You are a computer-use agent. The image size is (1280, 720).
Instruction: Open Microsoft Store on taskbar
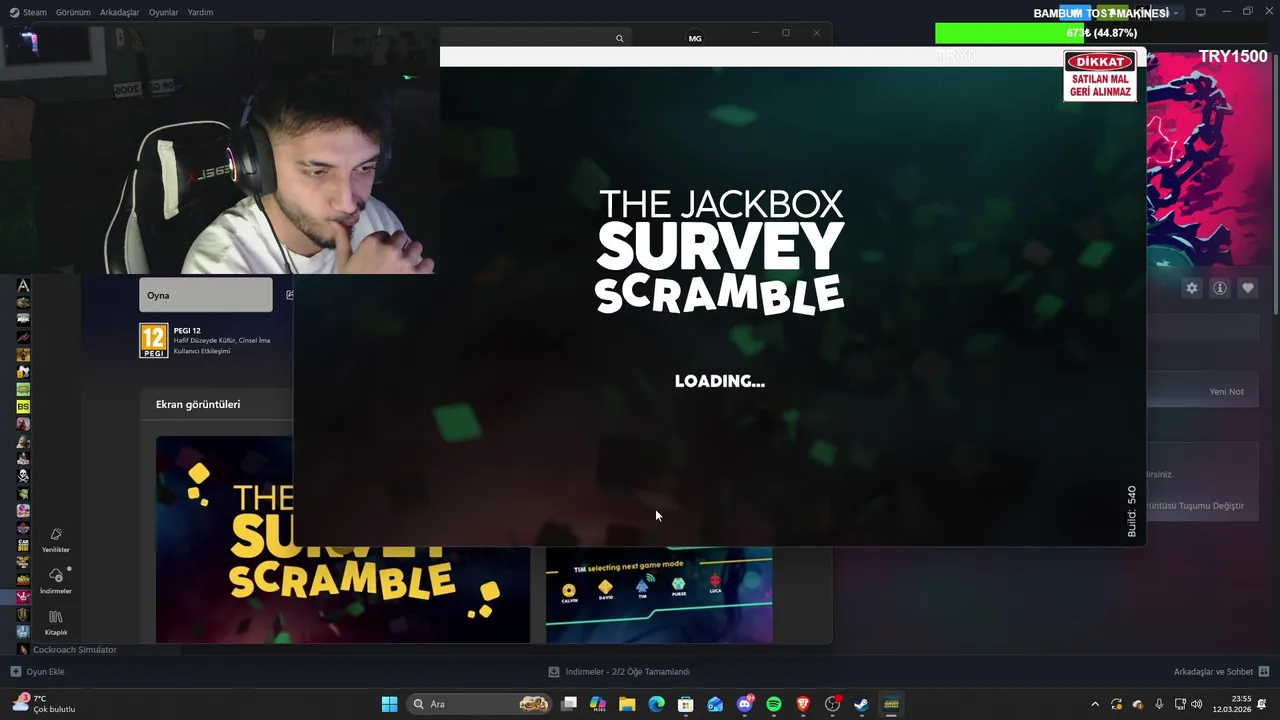(x=686, y=704)
